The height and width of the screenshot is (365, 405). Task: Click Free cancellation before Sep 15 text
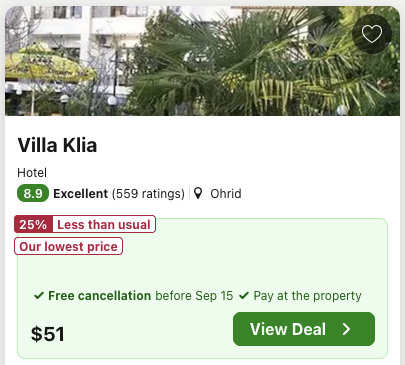(141, 296)
